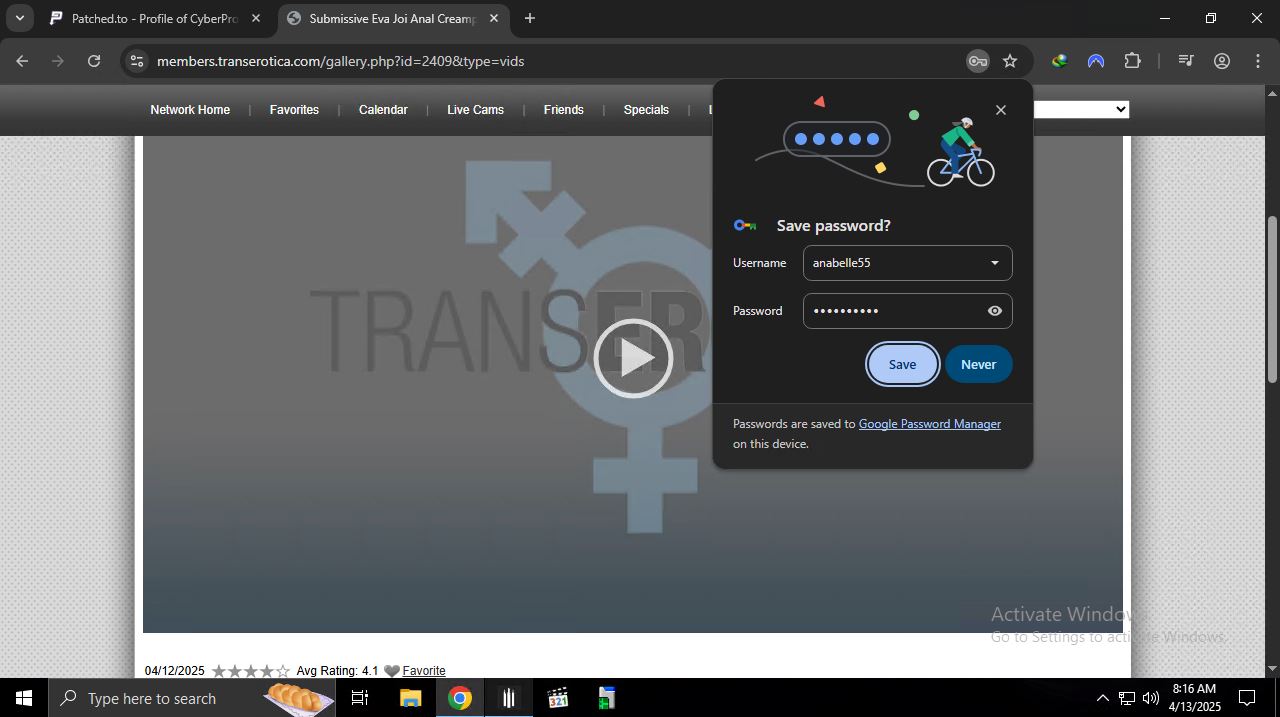Click the Username field anabelle55
This screenshot has width=1280, height=717.
(x=907, y=263)
